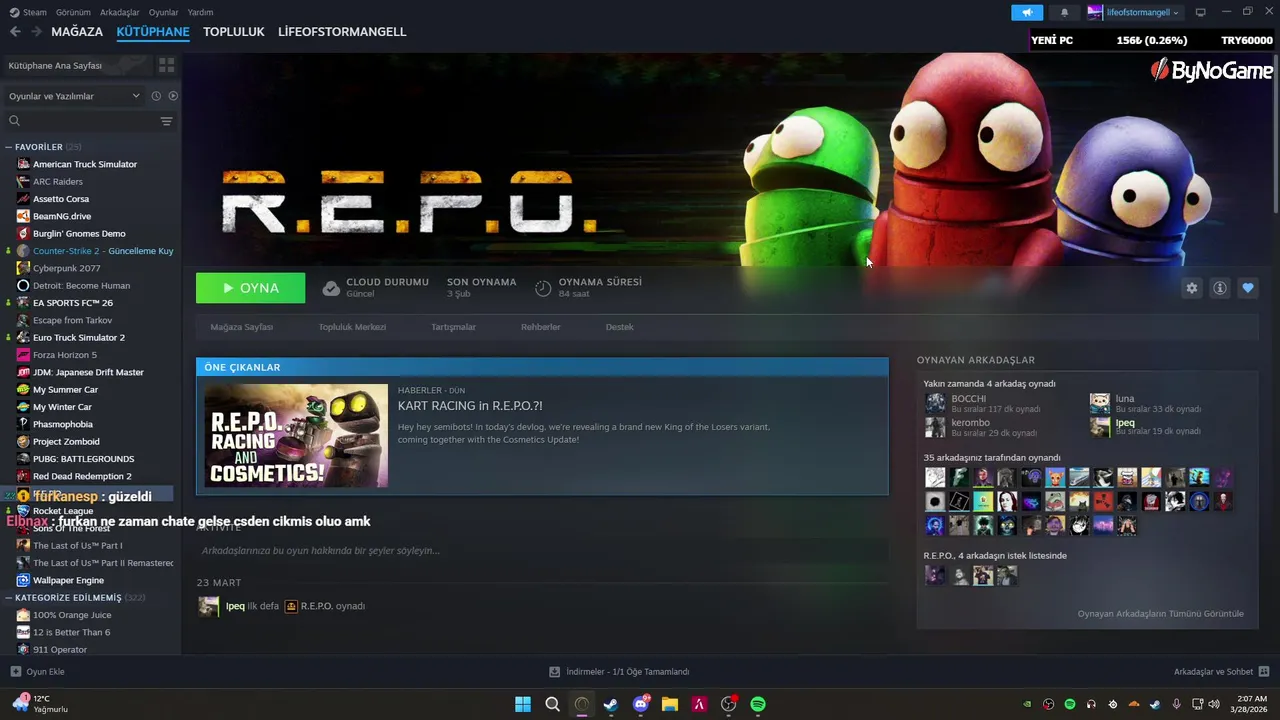Open the TOPLULUK tab
The image size is (1280, 720).
234,32
